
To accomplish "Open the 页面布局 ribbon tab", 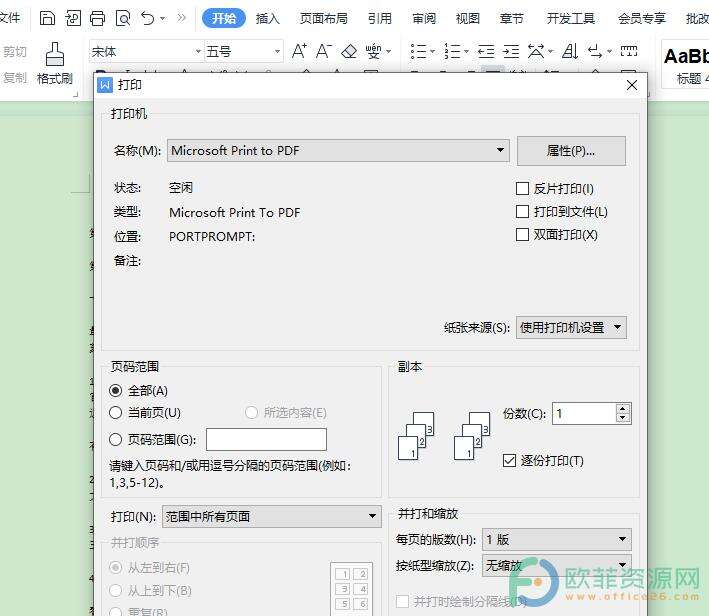I will pyautogui.click(x=324, y=19).
